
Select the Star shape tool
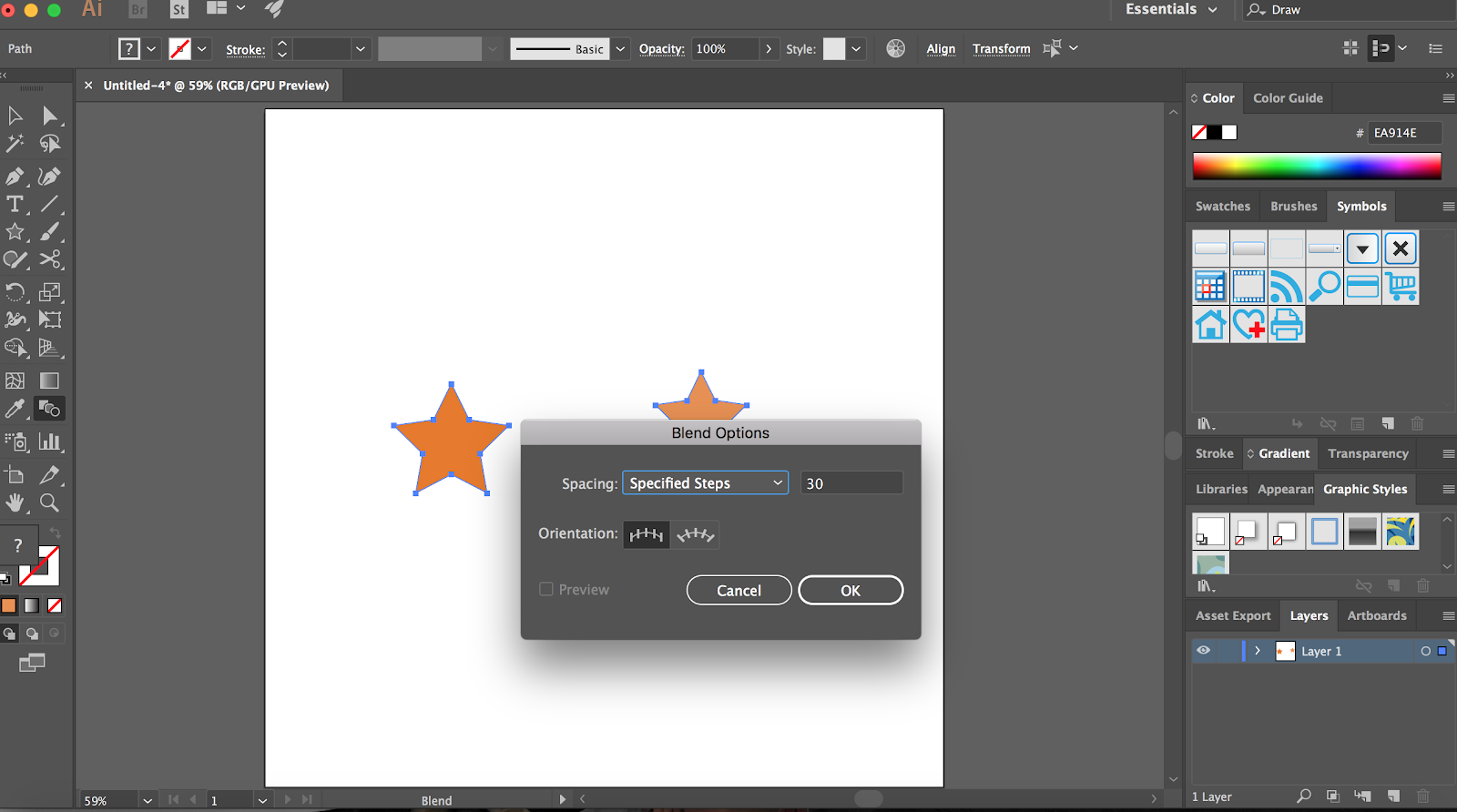15,232
